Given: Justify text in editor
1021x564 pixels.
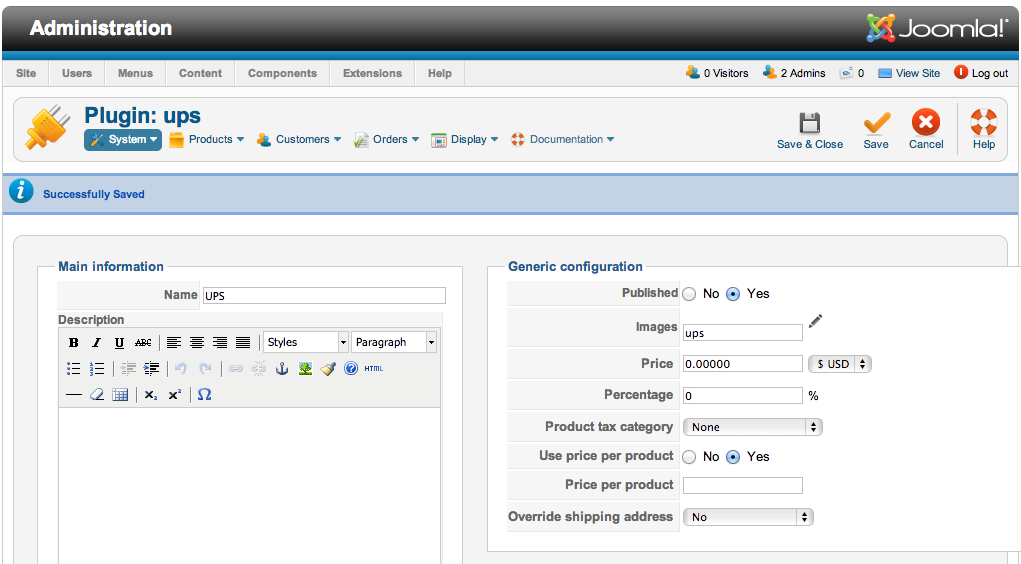Looking at the screenshot, I should coord(243,343).
